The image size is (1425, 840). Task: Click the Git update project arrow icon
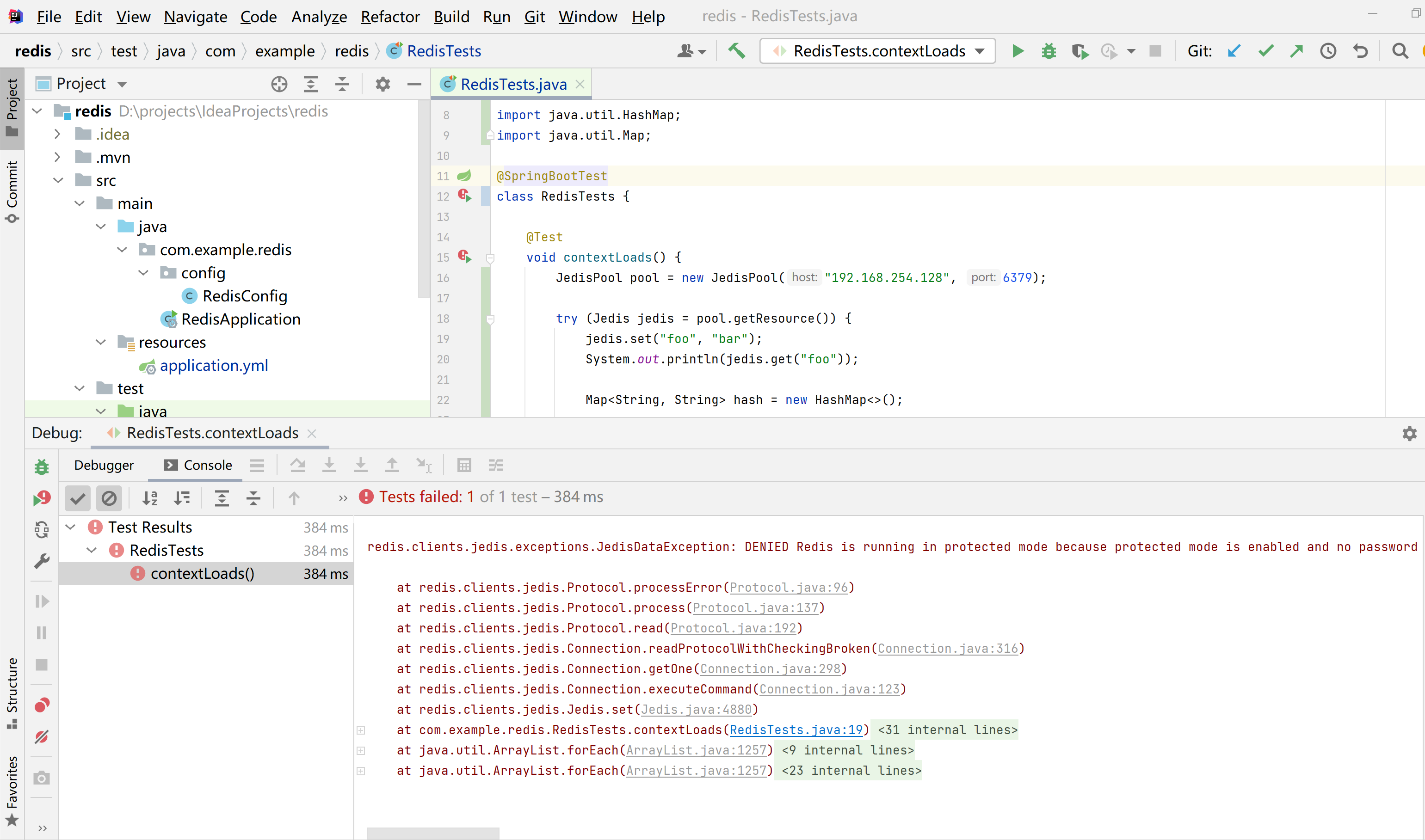click(x=1234, y=51)
